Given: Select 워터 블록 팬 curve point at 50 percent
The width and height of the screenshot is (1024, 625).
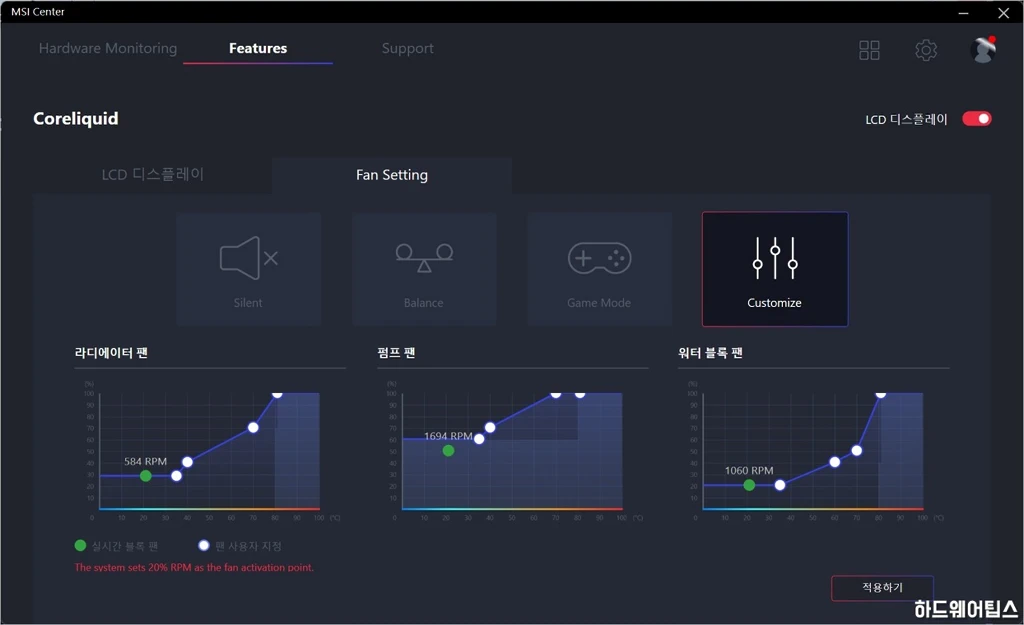Looking at the screenshot, I should point(857,451).
